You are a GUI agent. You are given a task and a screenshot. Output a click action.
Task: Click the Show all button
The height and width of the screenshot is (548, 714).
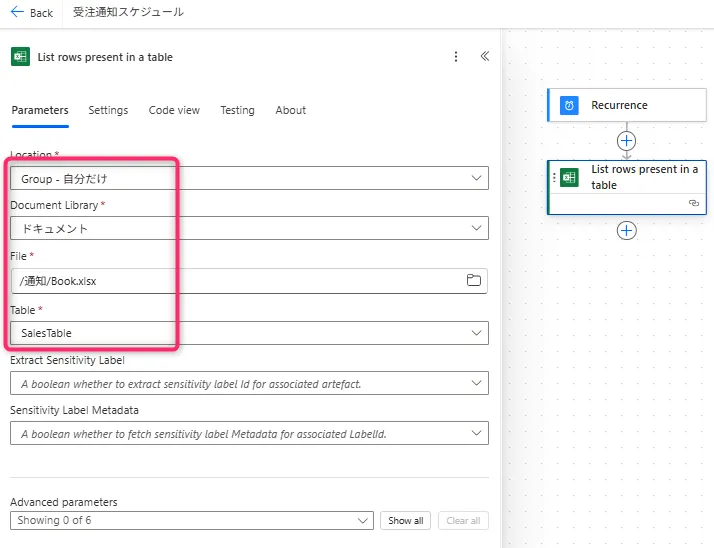click(x=405, y=520)
